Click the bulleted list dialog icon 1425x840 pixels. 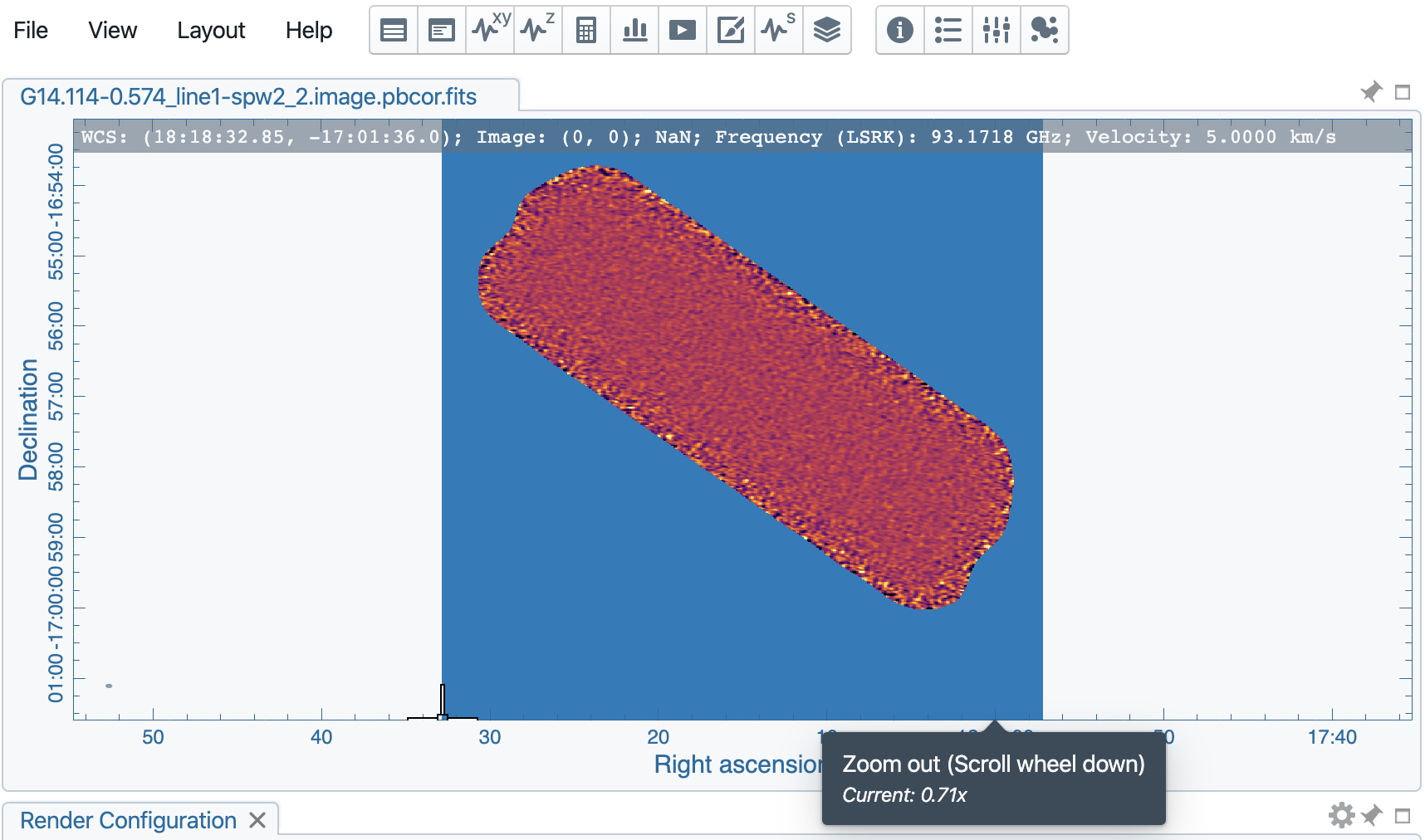[x=948, y=31]
